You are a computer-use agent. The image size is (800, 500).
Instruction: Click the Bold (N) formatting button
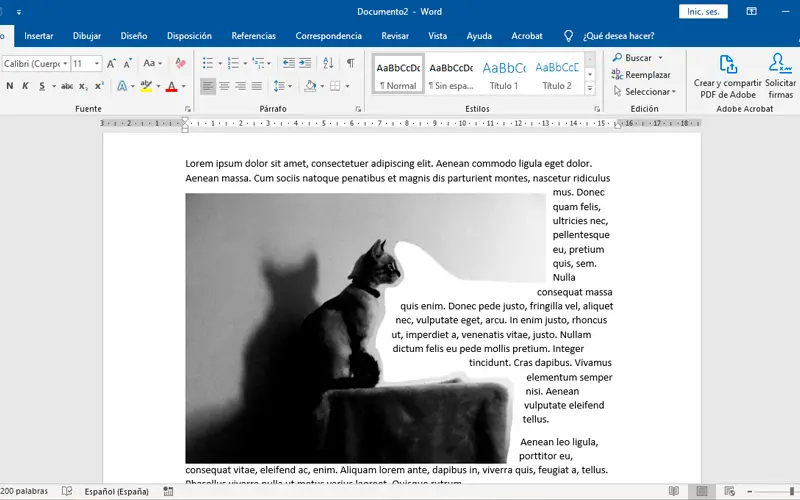coord(9,86)
